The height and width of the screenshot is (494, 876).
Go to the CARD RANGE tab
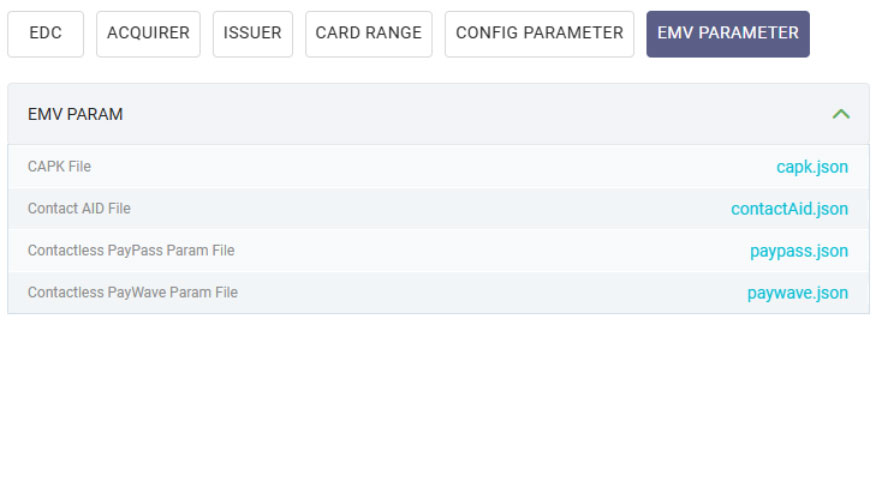368,34
